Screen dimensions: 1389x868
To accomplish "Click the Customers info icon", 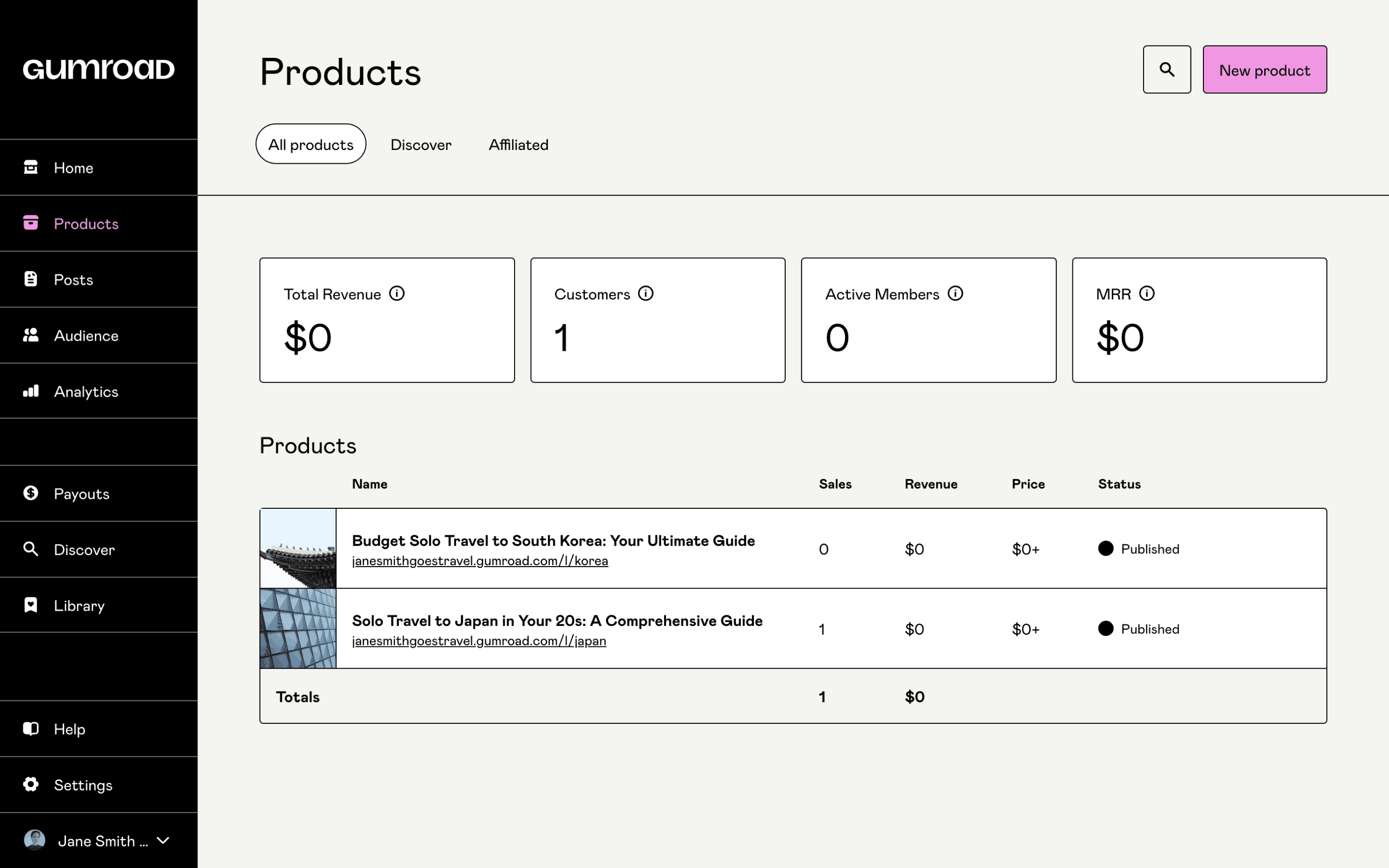I will 646,293.
